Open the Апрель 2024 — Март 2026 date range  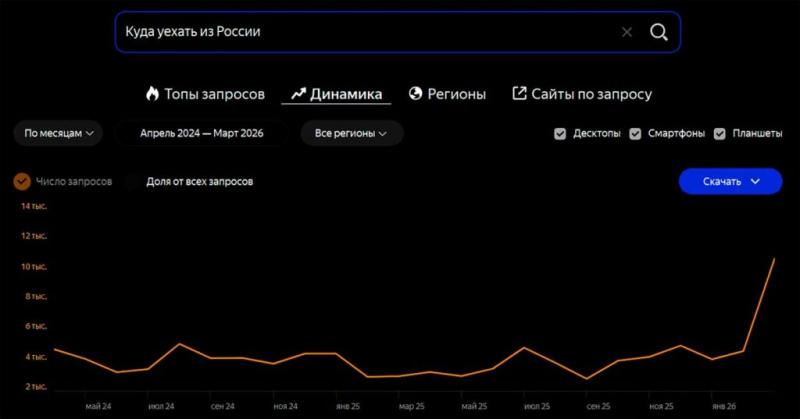[201, 133]
